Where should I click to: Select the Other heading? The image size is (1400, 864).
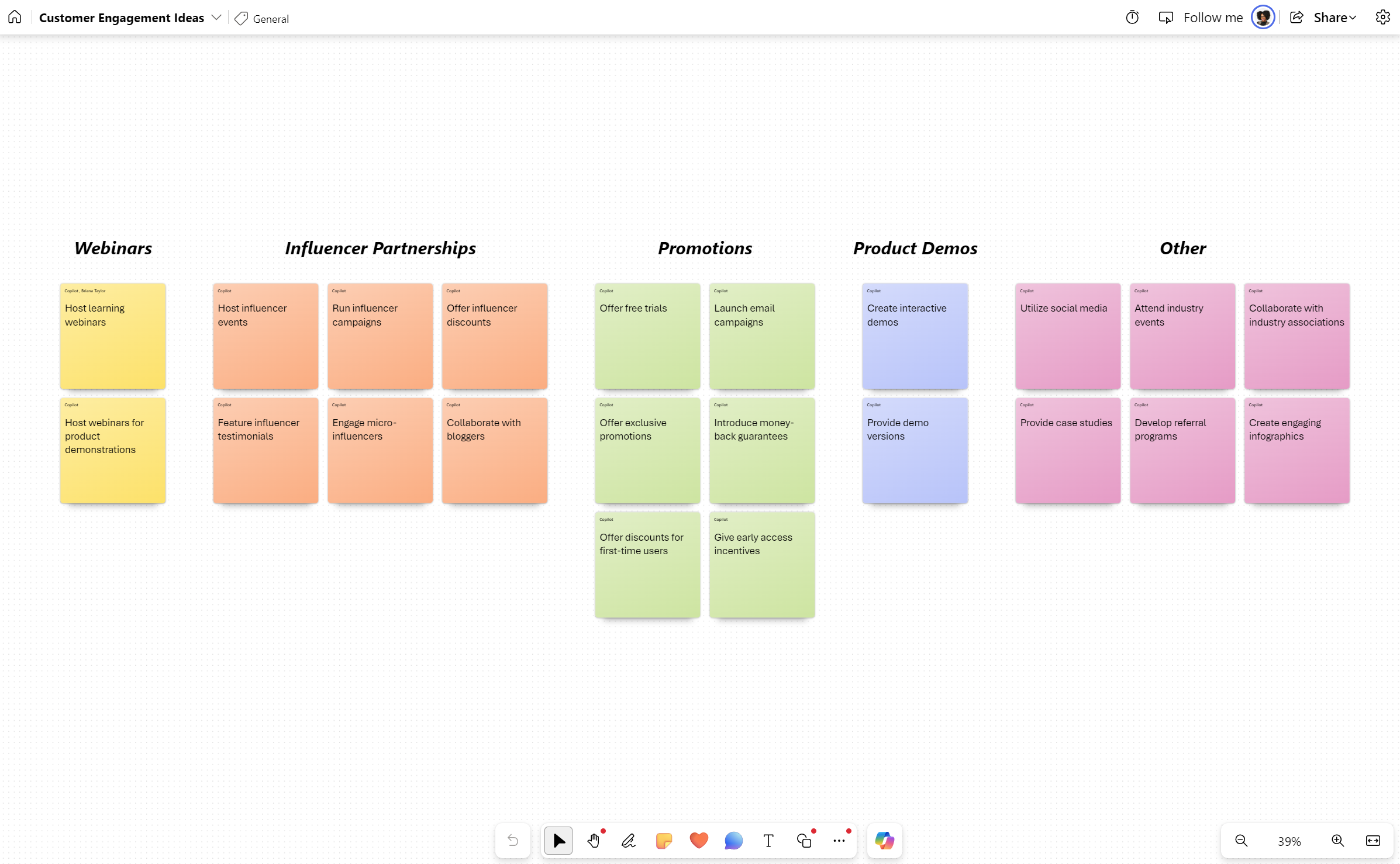pyautogui.click(x=1182, y=248)
